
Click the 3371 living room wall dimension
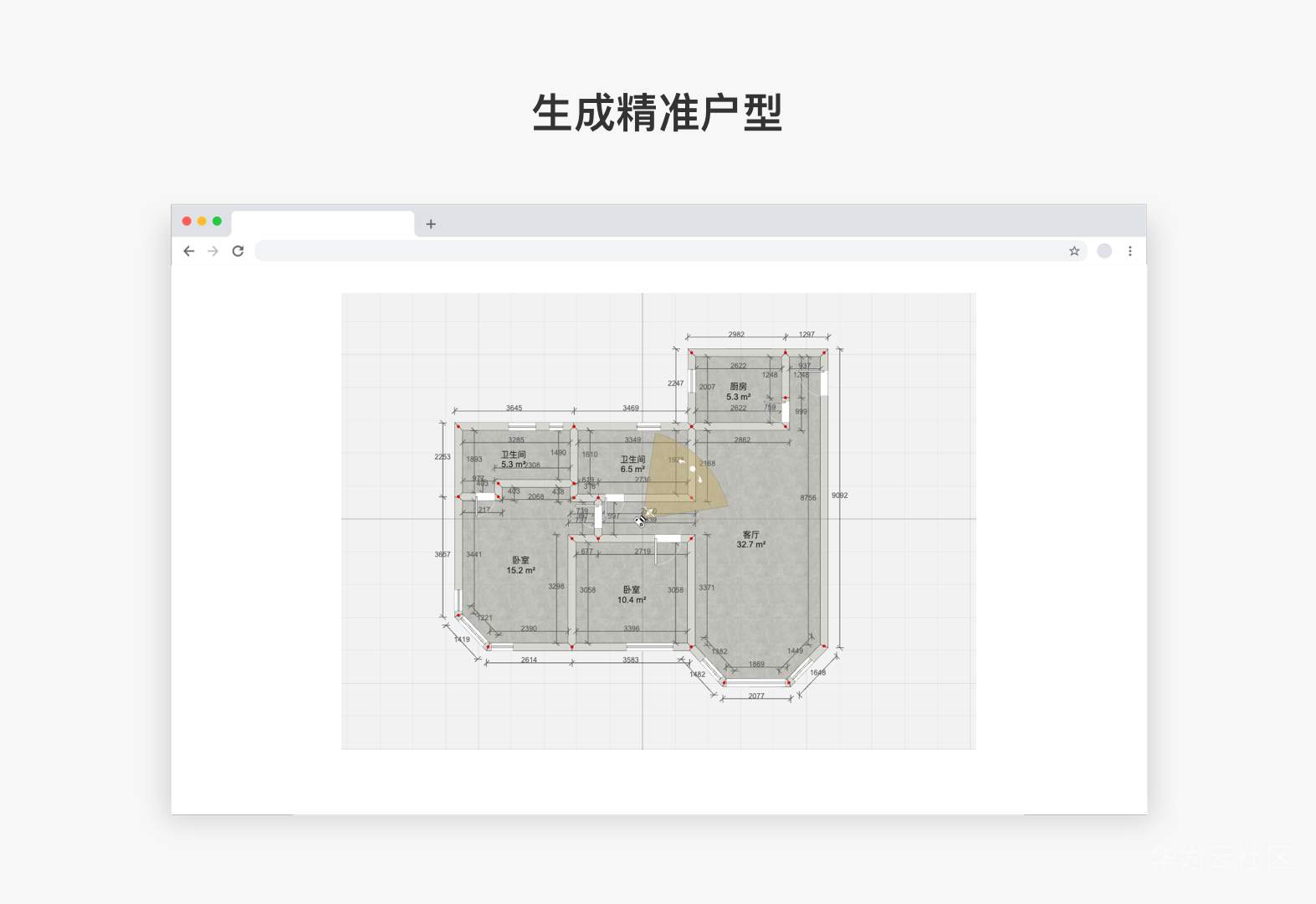(x=707, y=588)
